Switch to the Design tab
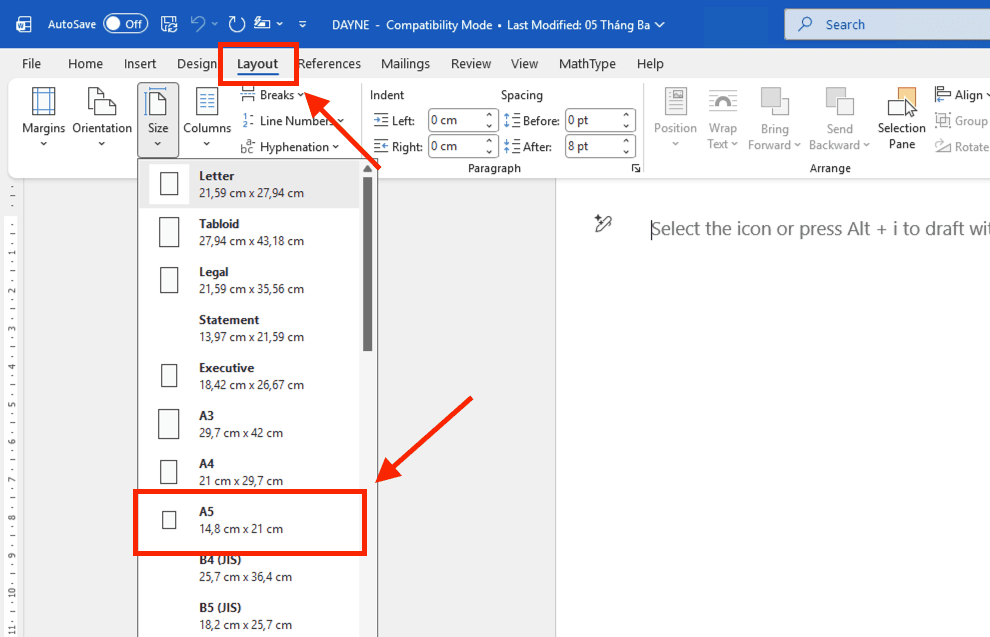 tap(196, 64)
